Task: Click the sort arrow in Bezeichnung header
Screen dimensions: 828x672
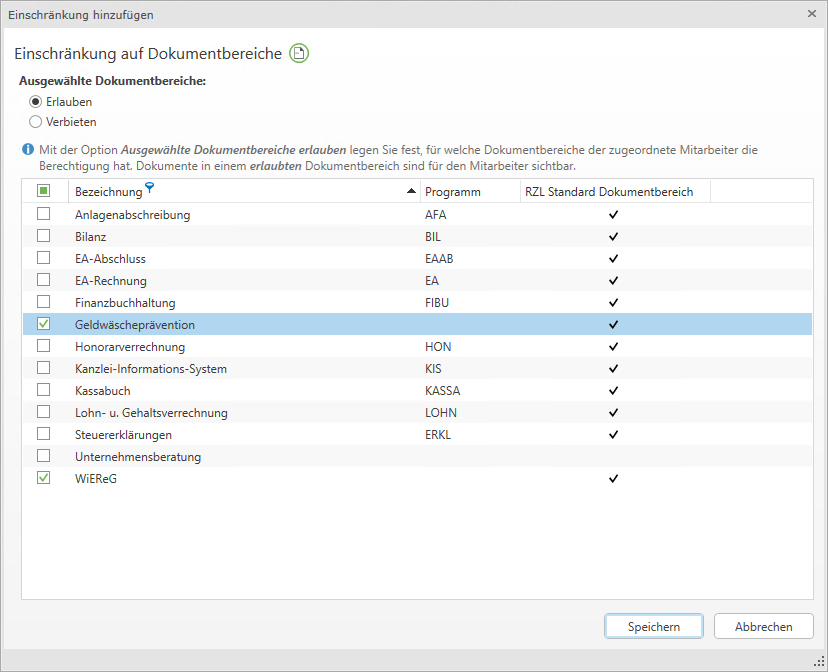Action: click(x=411, y=191)
